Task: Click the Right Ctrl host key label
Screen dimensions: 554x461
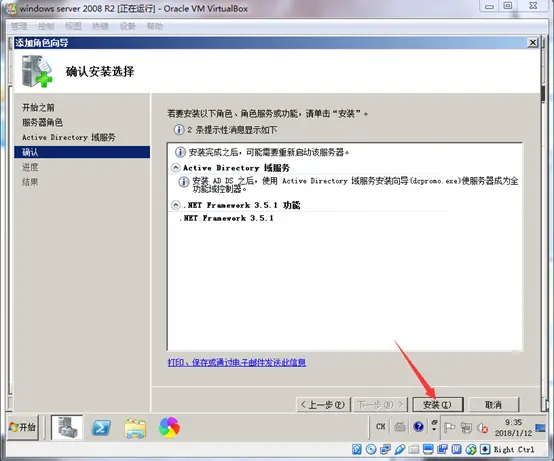Action: pos(514,450)
